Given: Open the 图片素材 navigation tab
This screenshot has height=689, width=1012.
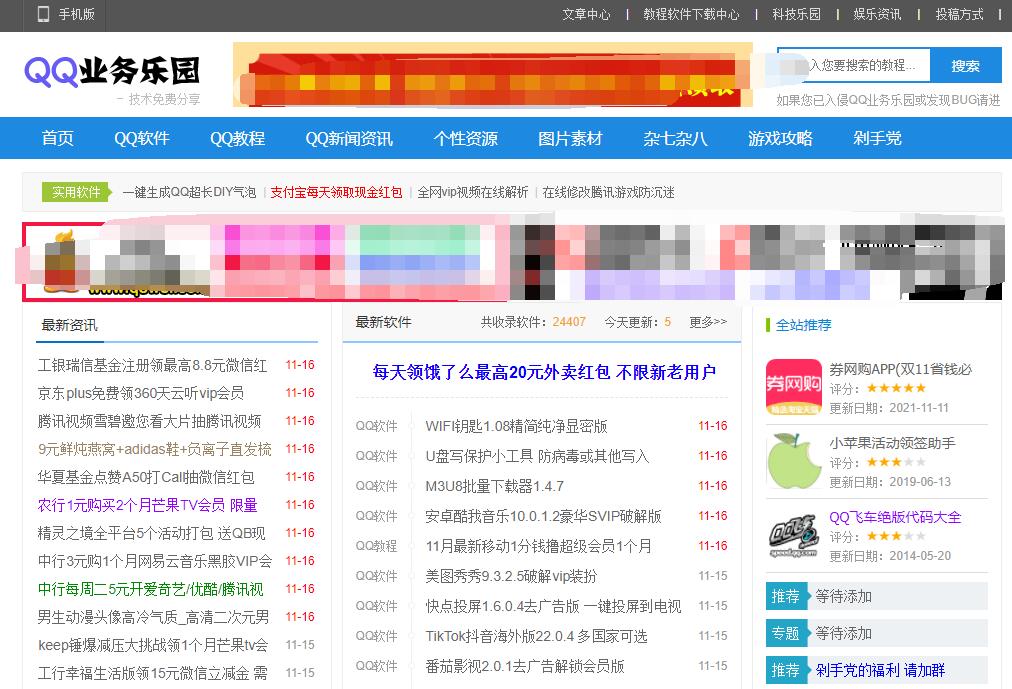Looking at the screenshot, I should (571, 138).
